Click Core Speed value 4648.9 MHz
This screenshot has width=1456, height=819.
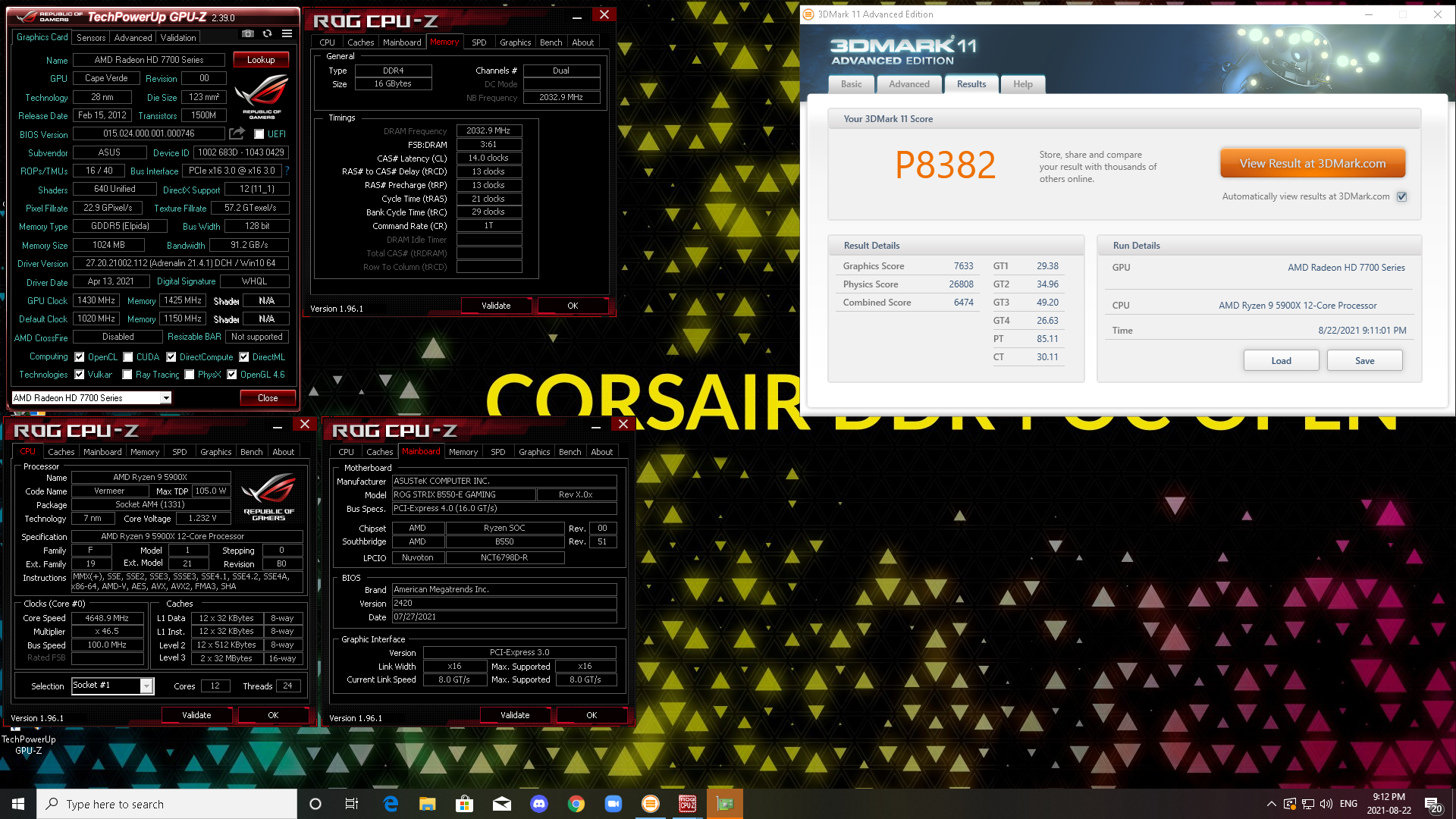[107, 618]
